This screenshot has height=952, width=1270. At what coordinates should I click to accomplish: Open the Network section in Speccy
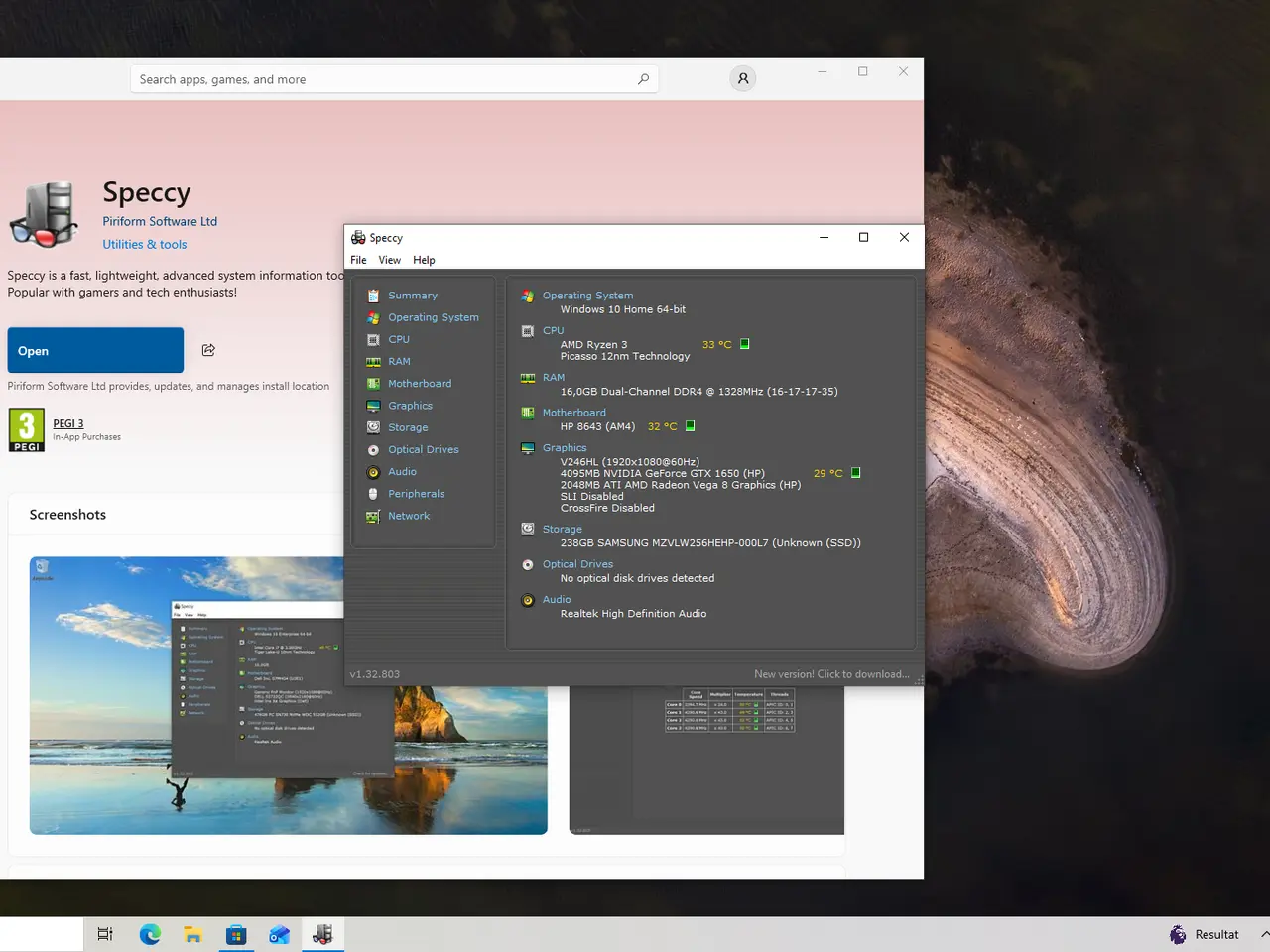[x=408, y=516]
